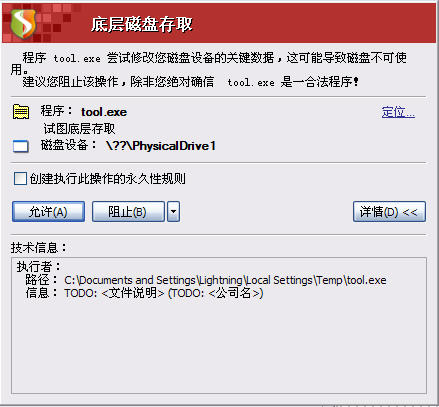Click the disk device icon
Image resolution: width=439 pixels, height=407 pixels.
pyautogui.click(x=21, y=146)
